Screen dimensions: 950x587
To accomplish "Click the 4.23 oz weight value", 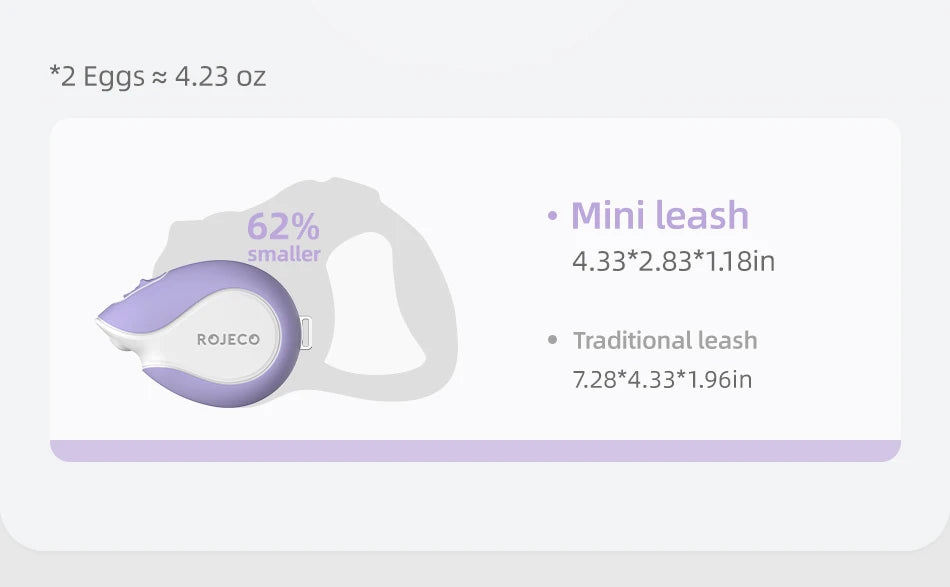I will point(220,76).
